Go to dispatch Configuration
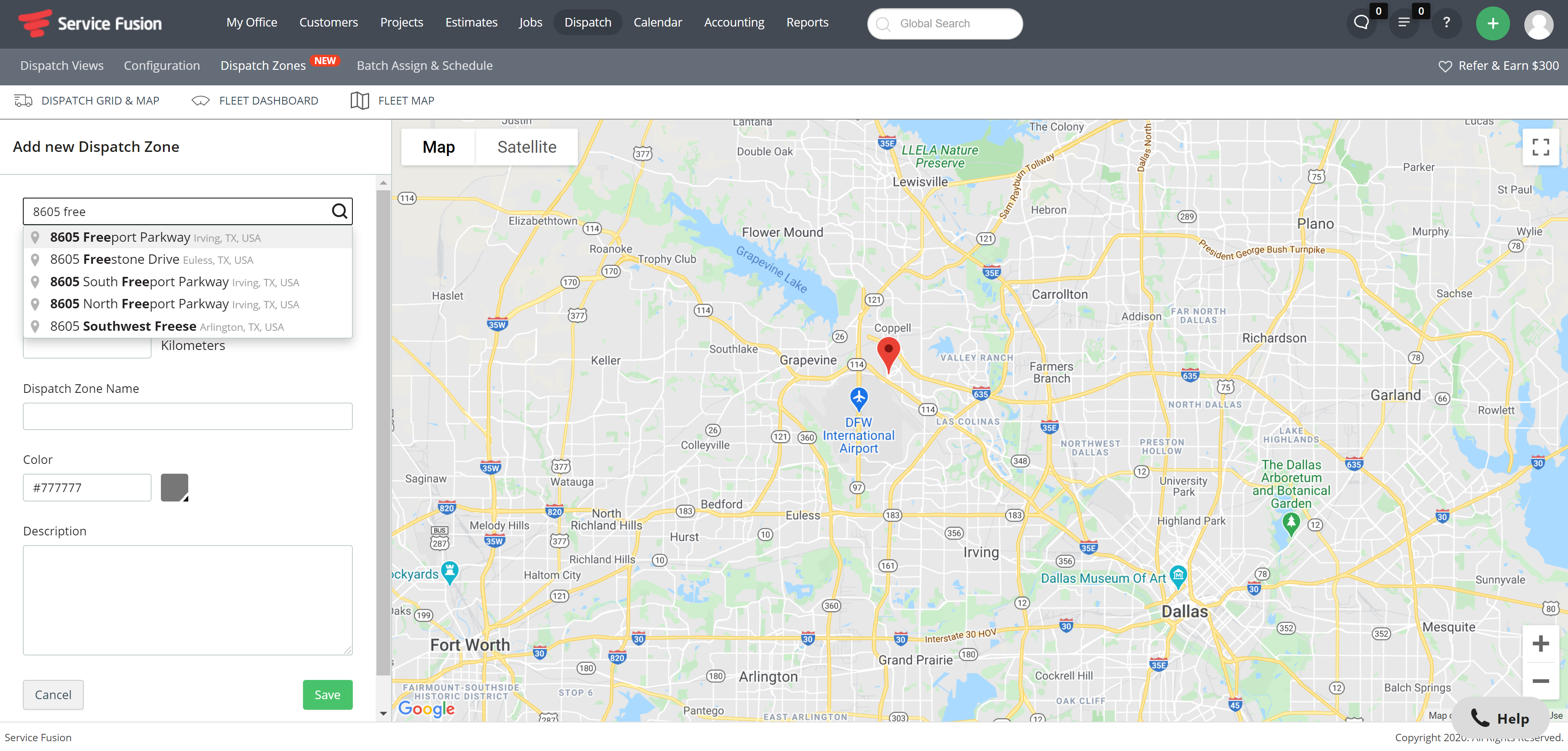1568x751 pixels. tap(162, 66)
